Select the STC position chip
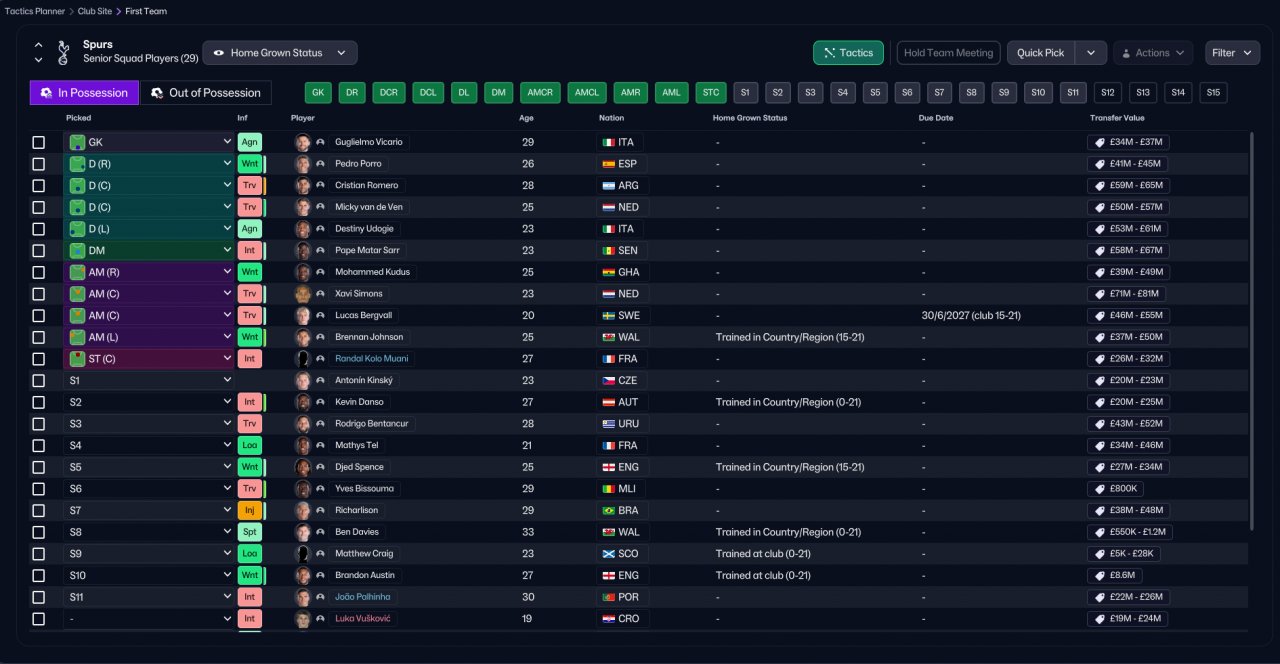Viewport: 1280px width, 664px height. 711,93
